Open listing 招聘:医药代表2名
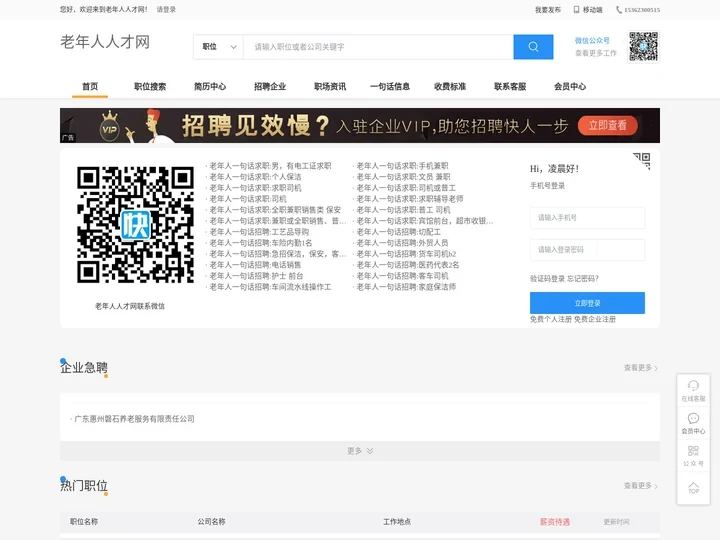The image size is (720, 540). coord(408,265)
